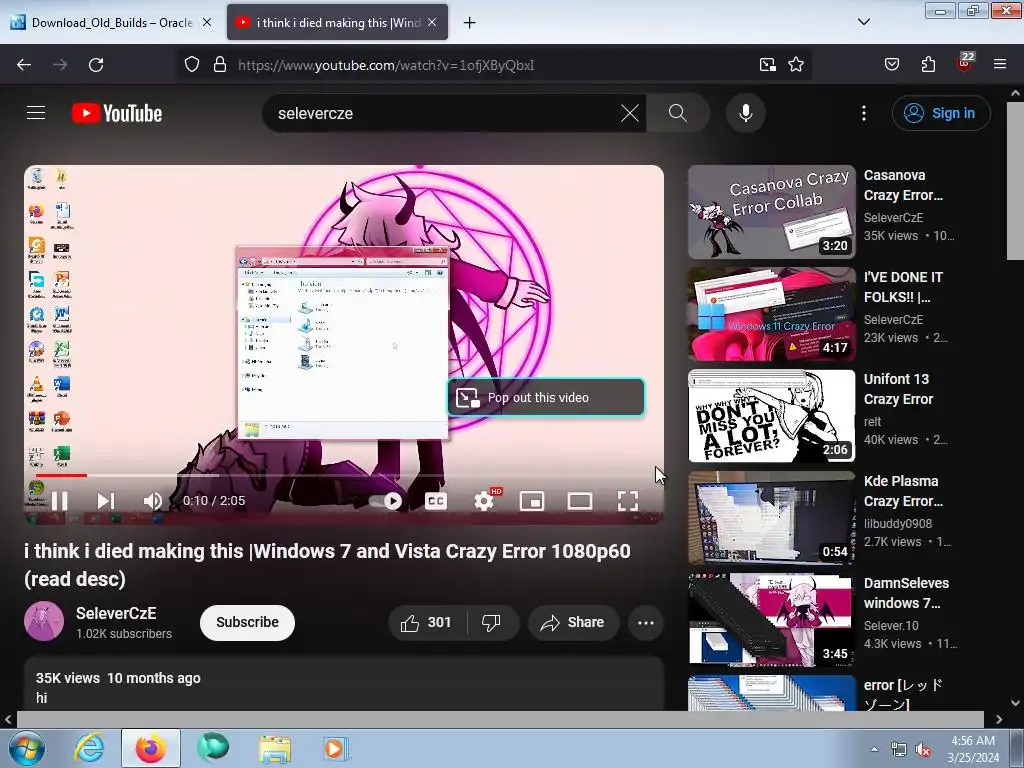Viewport: 1024px width, 768px height.
Task: Open the tracking protection shield icon
Action: pos(191,65)
